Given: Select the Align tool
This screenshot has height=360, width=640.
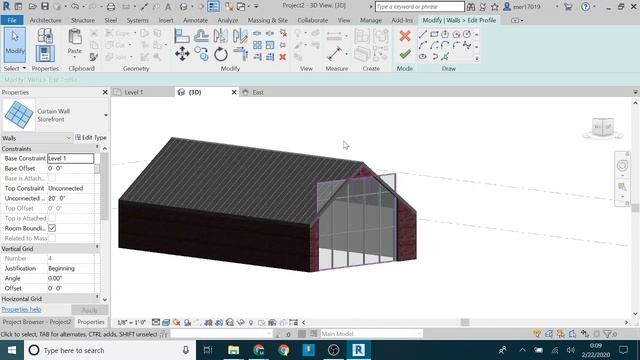Looking at the screenshot, I should pyautogui.click(x=182, y=36).
